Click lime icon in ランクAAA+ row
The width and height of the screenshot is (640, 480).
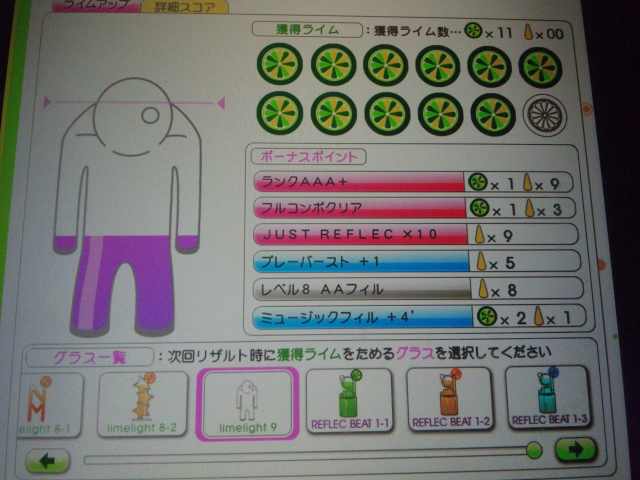pyautogui.click(x=478, y=182)
